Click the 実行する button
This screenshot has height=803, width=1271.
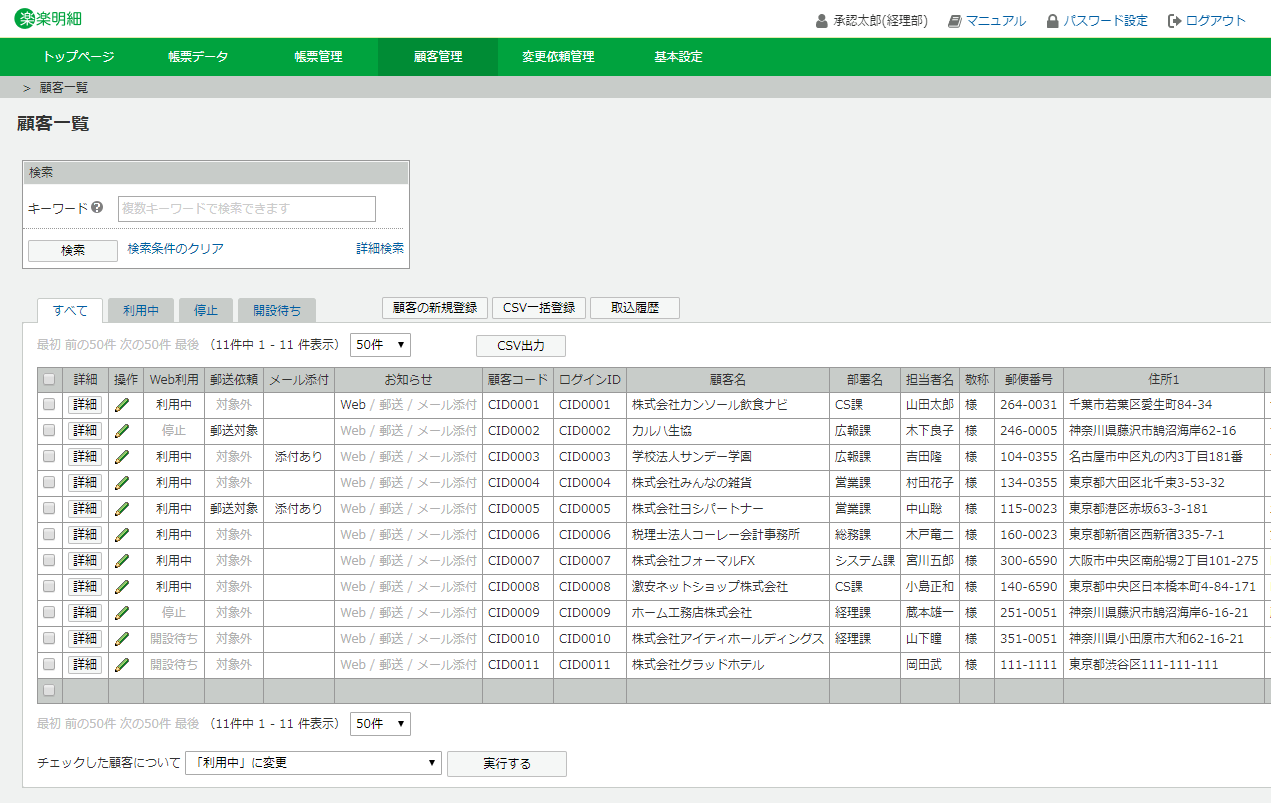point(507,764)
